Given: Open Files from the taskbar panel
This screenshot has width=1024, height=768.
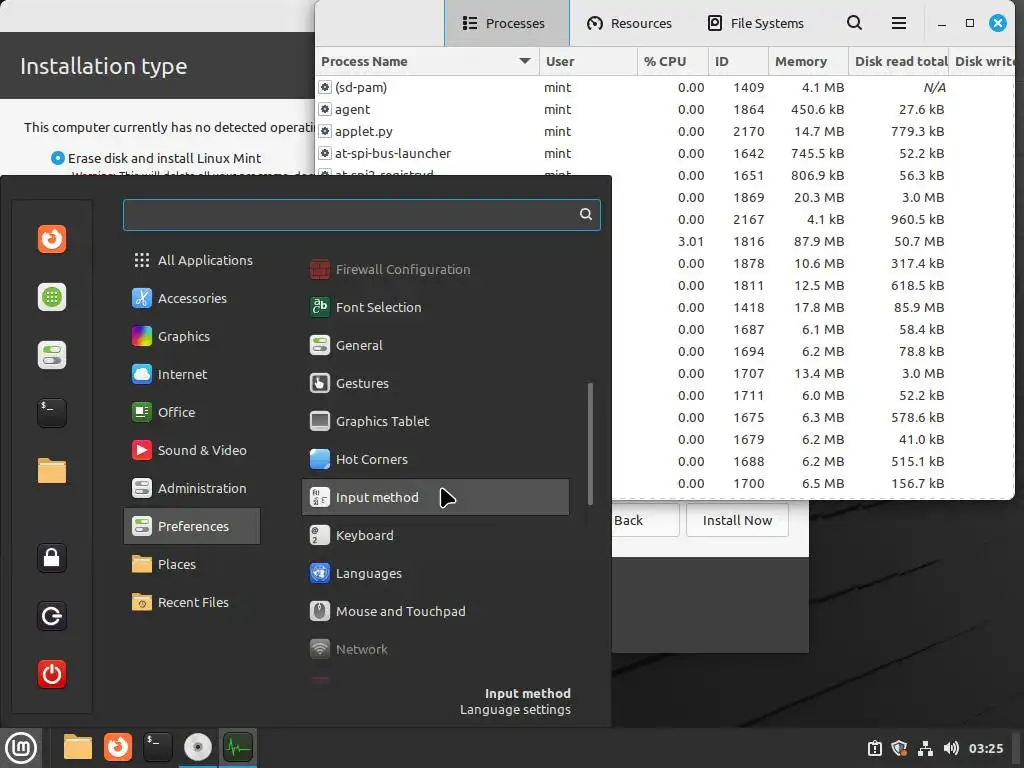Looking at the screenshot, I should pos(78,748).
